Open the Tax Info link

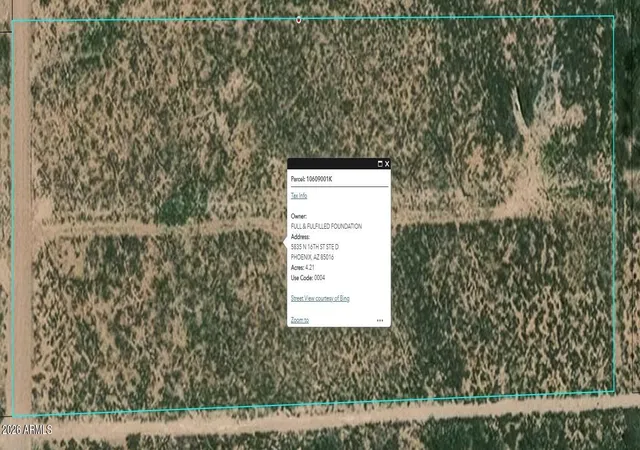pyautogui.click(x=299, y=196)
